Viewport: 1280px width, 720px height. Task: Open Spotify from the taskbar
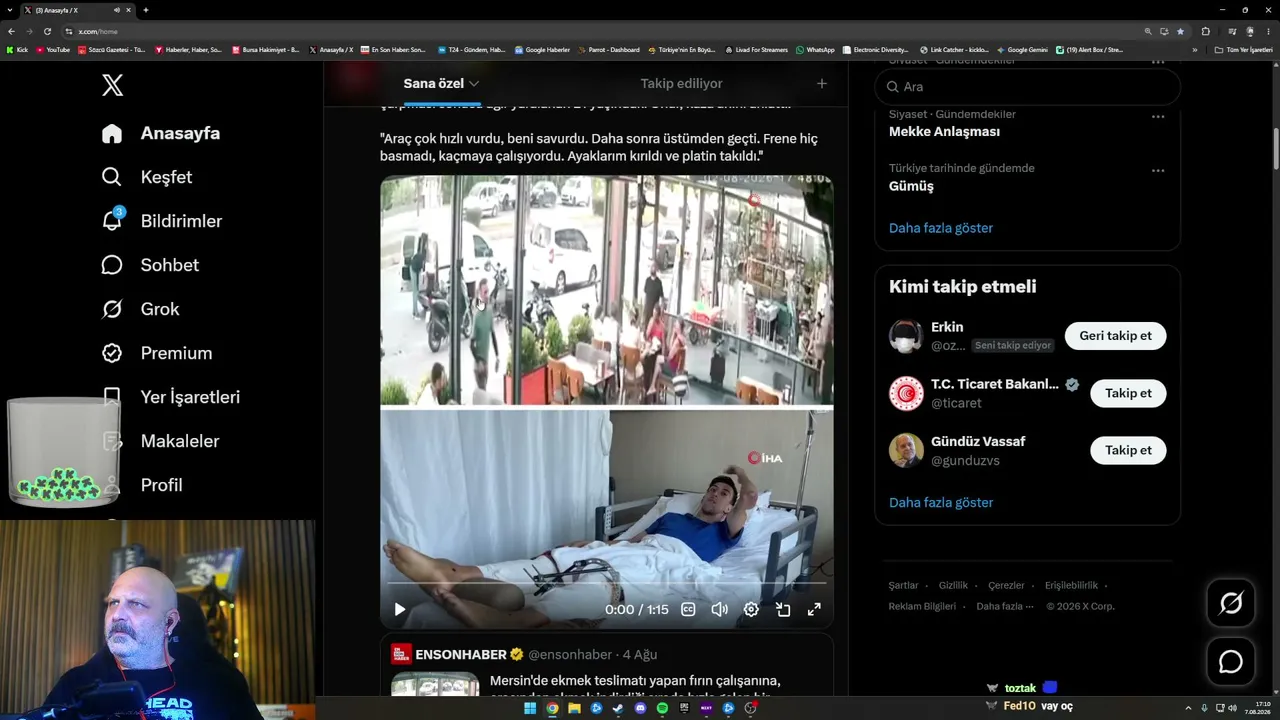[663, 708]
